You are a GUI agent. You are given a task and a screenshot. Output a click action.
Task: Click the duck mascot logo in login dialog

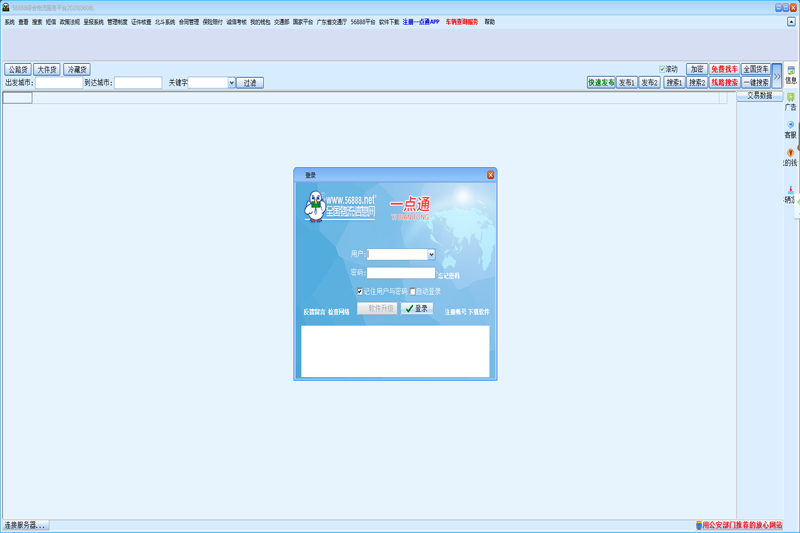point(315,207)
